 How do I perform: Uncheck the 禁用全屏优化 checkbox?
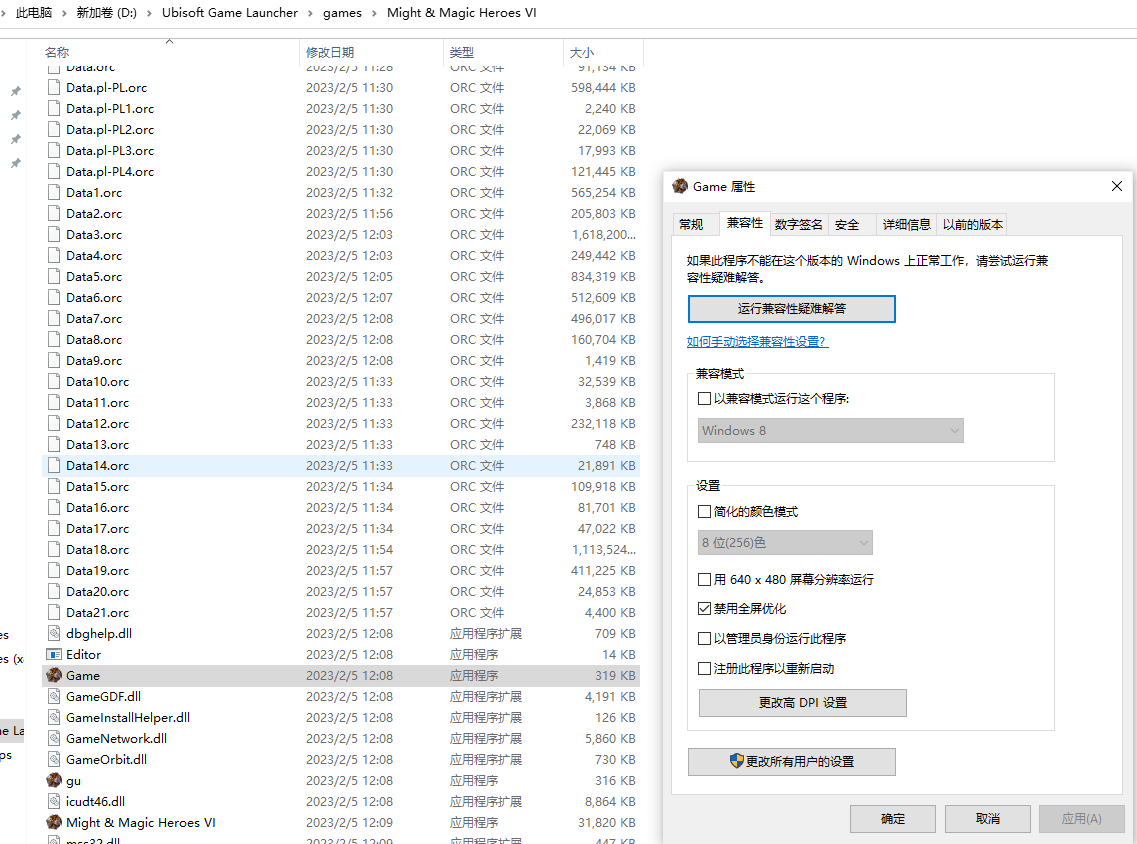tap(705, 608)
